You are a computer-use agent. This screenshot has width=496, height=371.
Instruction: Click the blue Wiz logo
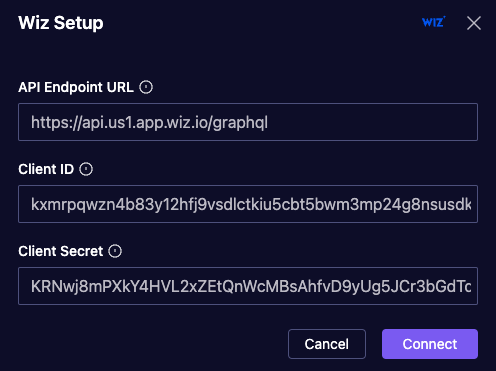tap(433, 22)
